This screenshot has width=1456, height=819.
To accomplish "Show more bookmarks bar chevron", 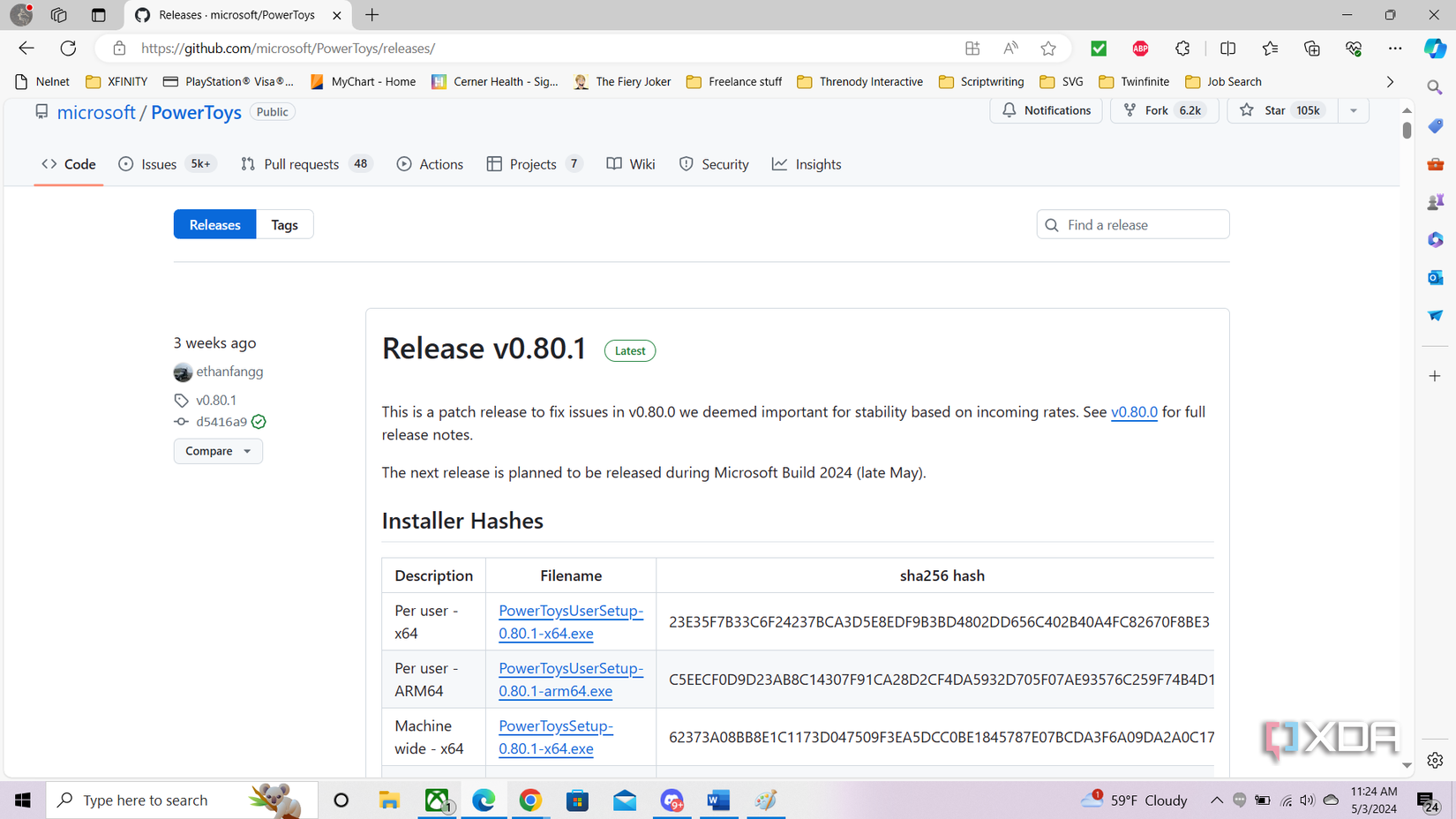I will [x=1390, y=81].
